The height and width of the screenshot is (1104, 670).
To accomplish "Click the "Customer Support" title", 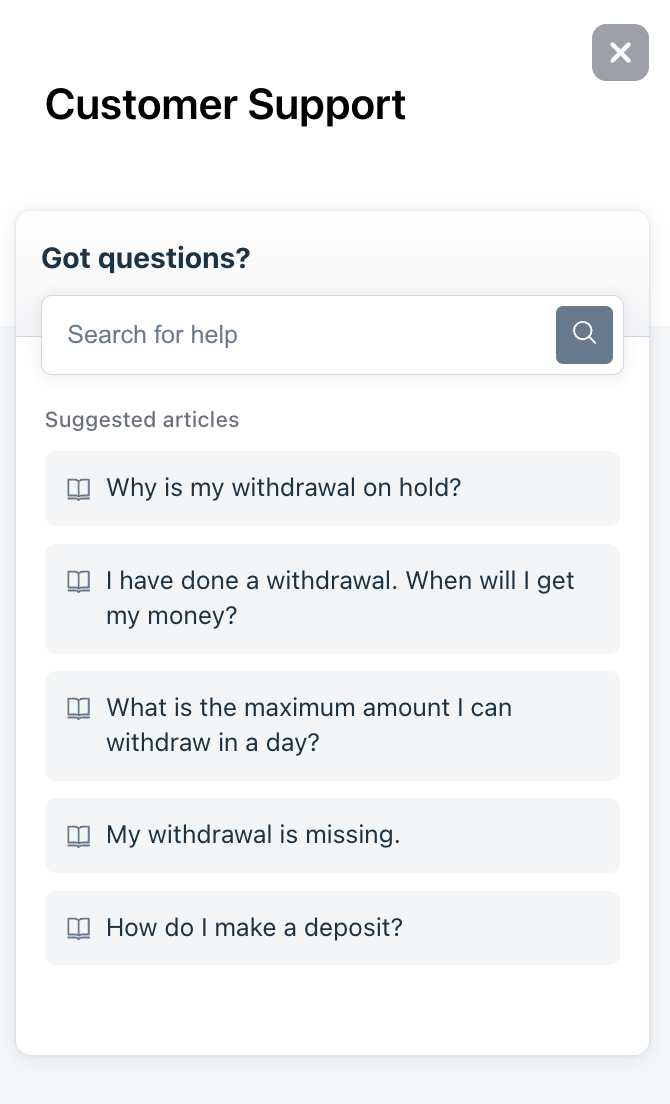I will pyautogui.click(x=225, y=104).
